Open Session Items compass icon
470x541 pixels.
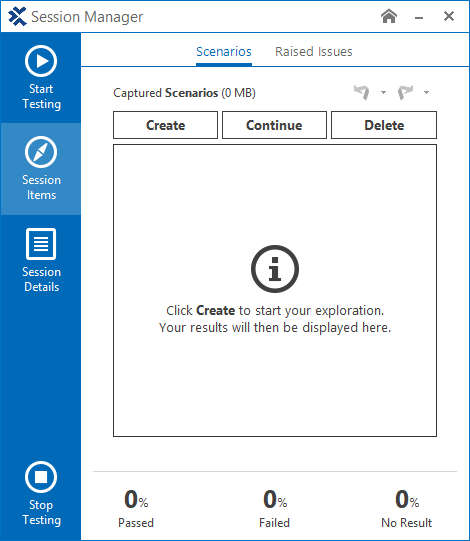pos(41,152)
